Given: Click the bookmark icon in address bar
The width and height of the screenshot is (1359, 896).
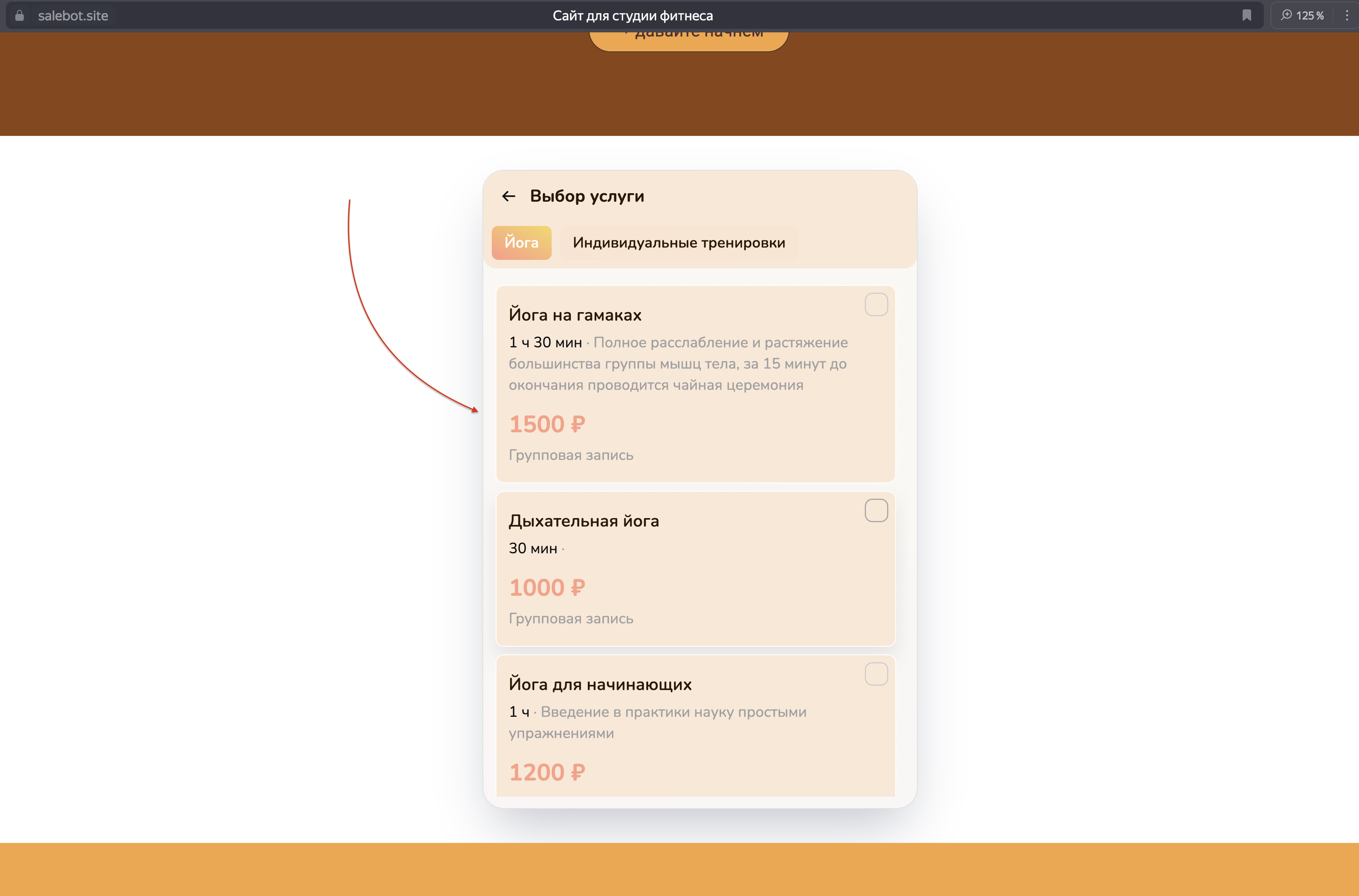Looking at the screenshot, I should point(1246,15).
